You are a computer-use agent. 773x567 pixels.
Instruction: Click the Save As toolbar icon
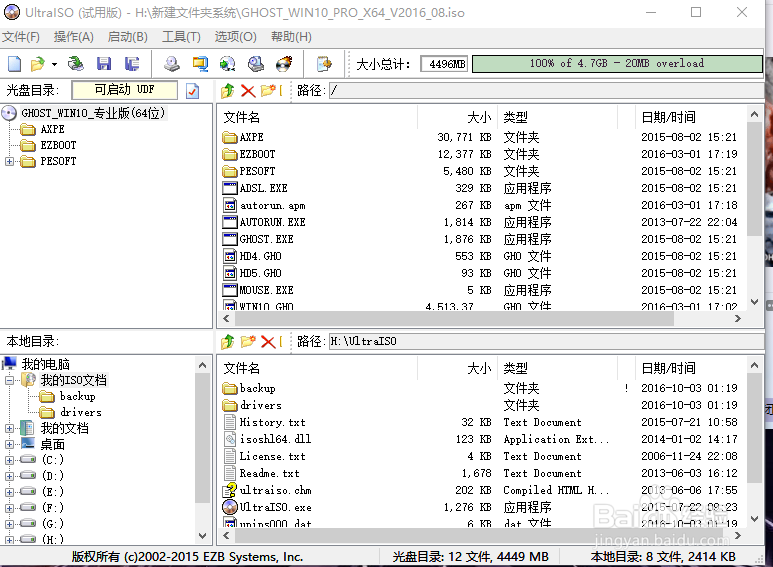tap(132, 64)
